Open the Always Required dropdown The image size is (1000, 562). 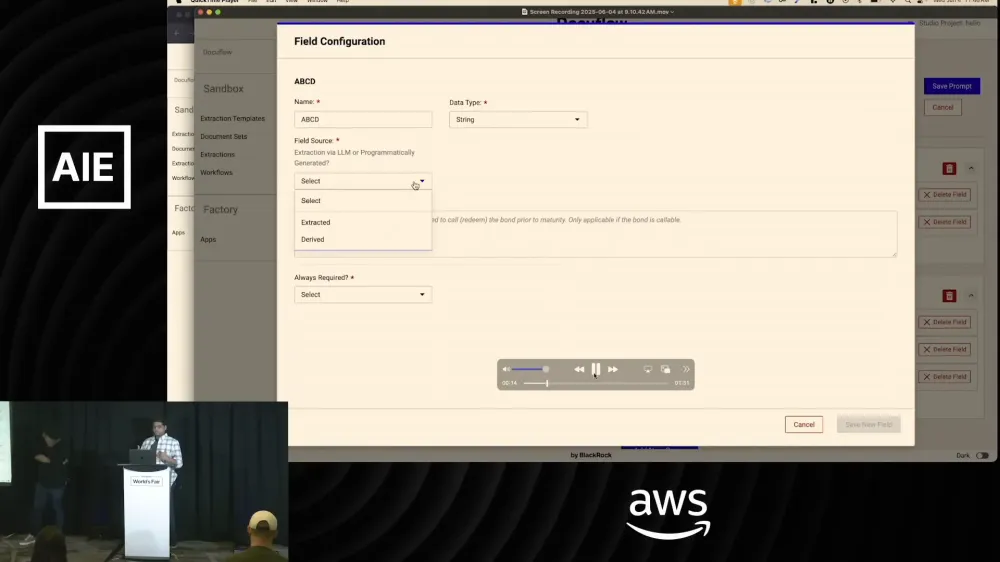(x=363, y=295)
